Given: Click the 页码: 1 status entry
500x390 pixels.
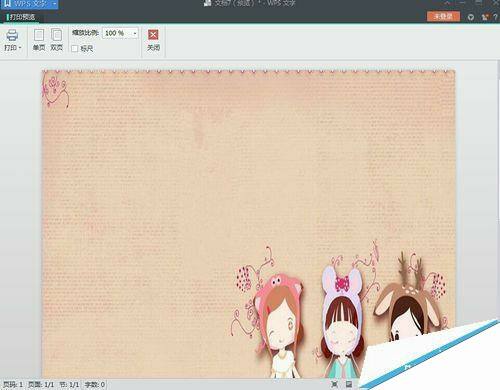Looking at the screenshot, I should pyautogui.click(x=13, y=385).
